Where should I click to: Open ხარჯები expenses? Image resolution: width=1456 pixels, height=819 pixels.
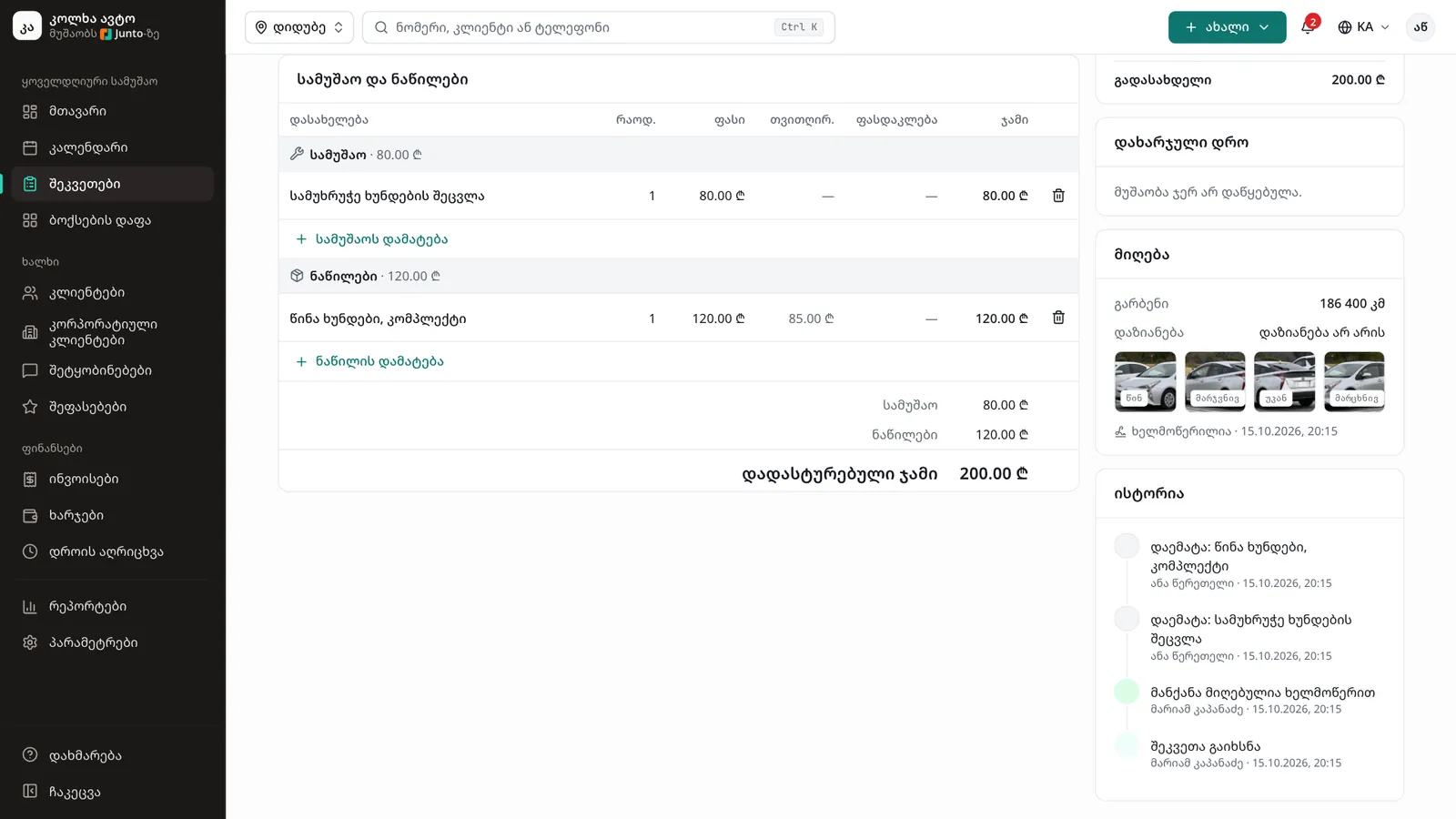pyautogui.click(x=113, y=515)
